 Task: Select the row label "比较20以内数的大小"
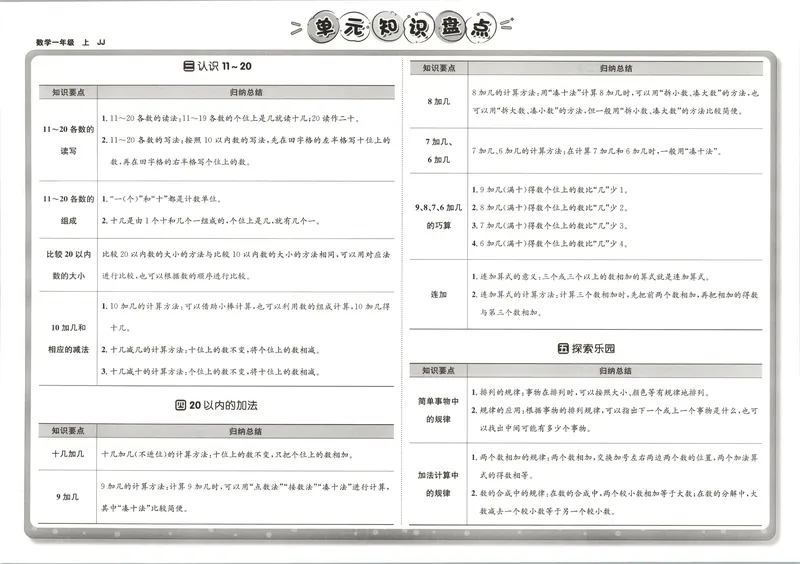click(68, 265)
